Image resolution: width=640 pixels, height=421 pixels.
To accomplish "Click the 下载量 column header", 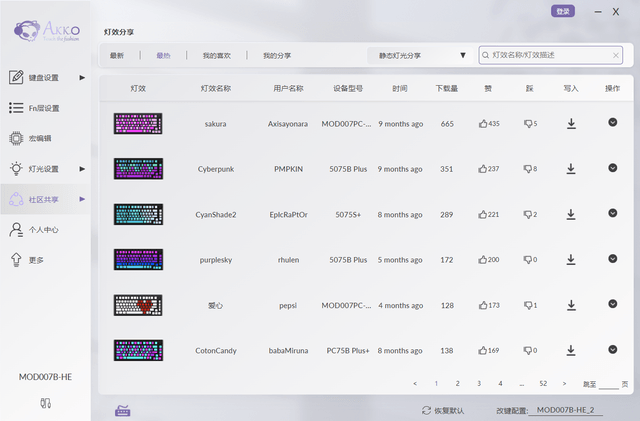I will pyautogui.click(x=447, y=88).
